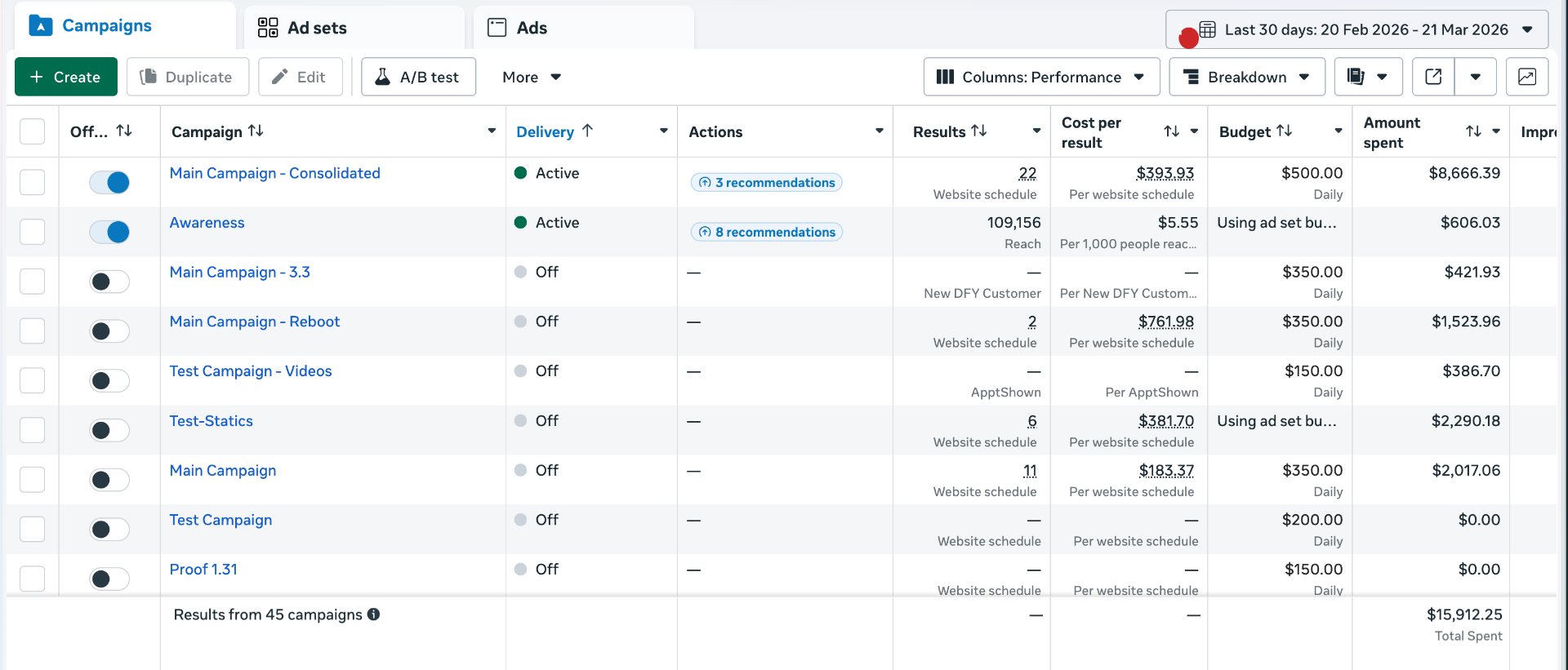This screenshot has width=1568, height=670.
Task: Turn on Main Campaign - Reboot toggle
Action: pos(109,331)
